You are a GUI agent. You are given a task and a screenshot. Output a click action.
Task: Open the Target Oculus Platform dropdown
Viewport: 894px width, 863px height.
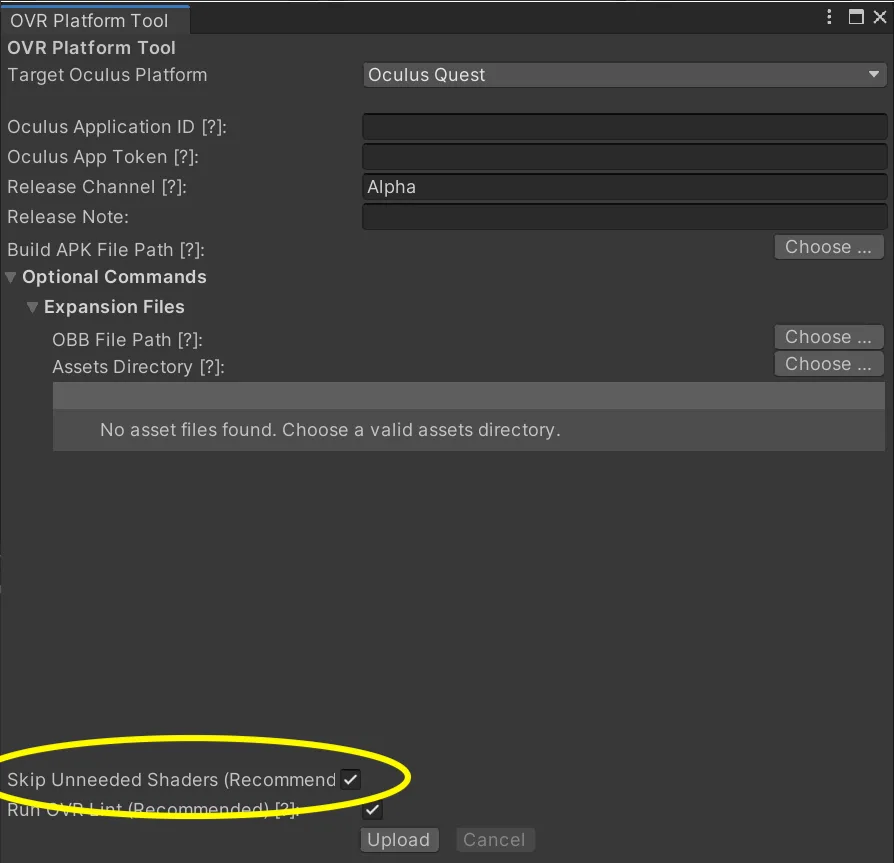coord(624,75)
